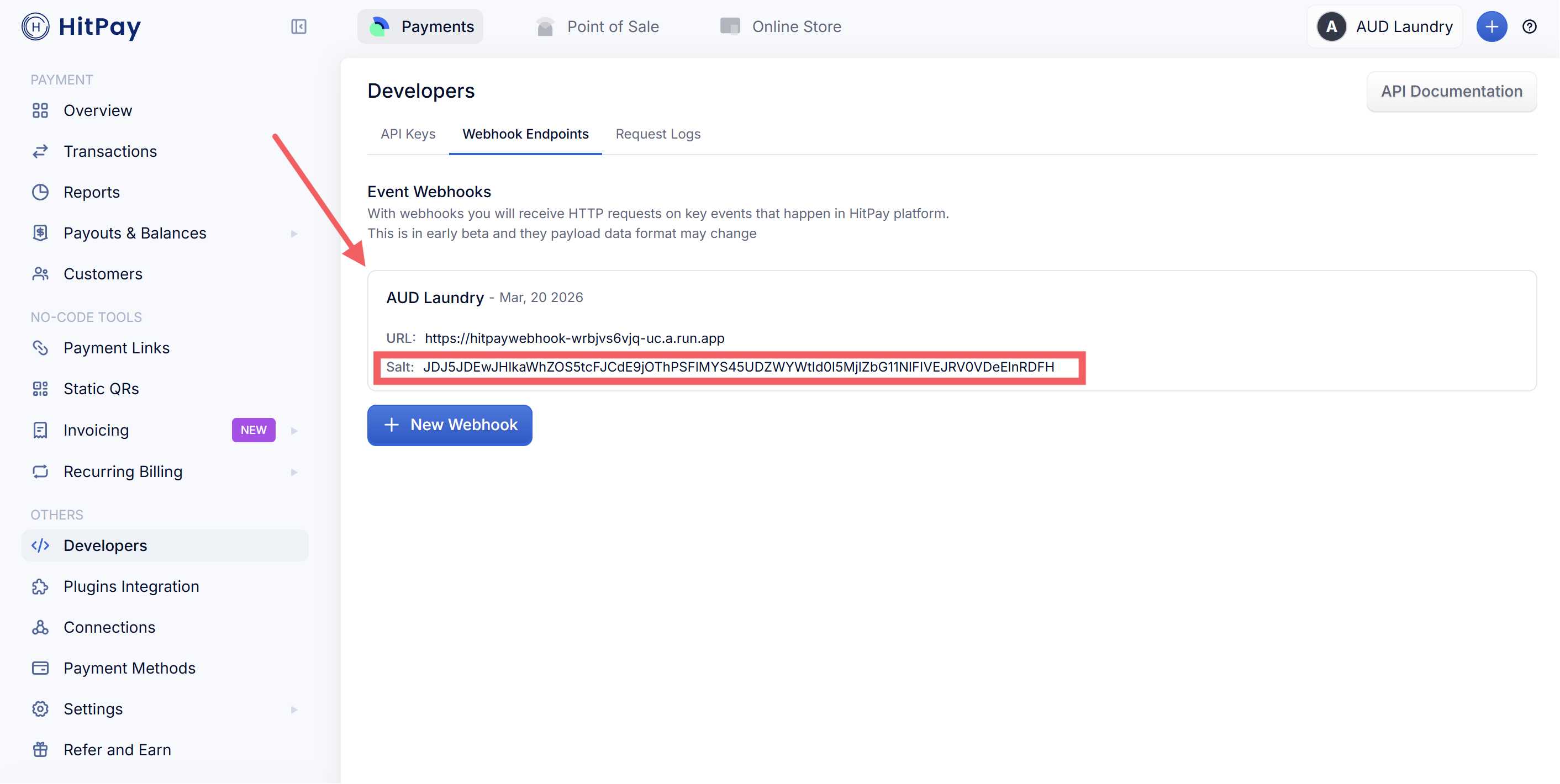
Task: Click the webhook Salt value
Action: click(x=738, y=367)
